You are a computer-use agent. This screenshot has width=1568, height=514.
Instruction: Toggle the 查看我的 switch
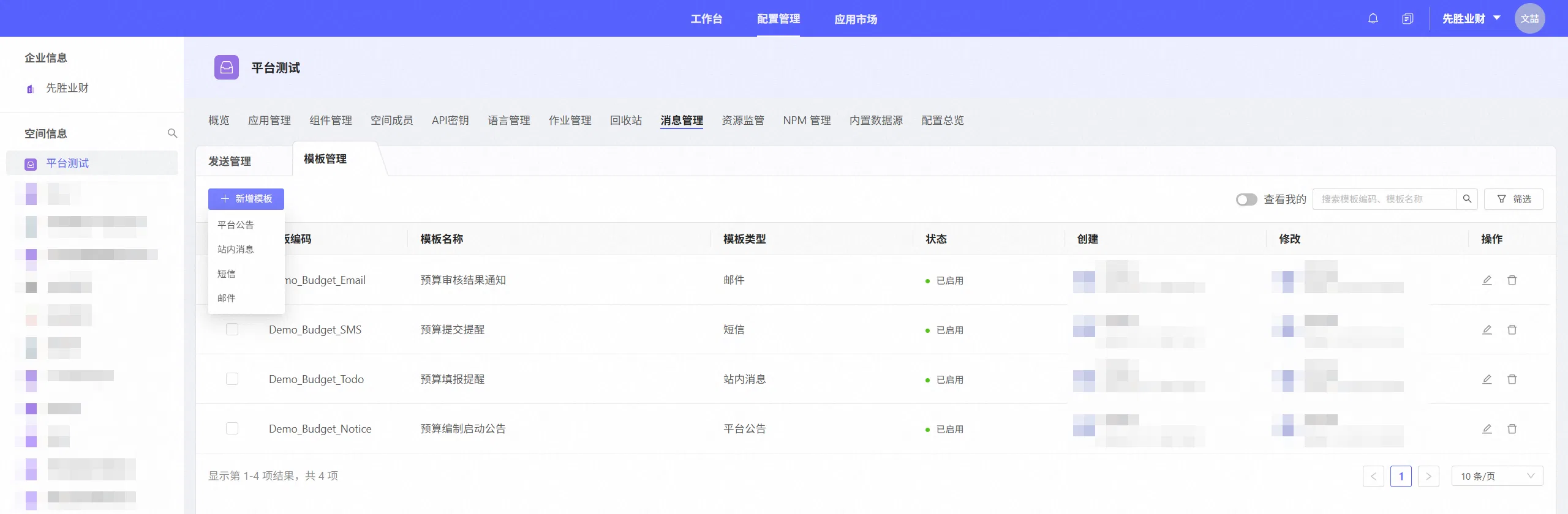pos(1246,199)
